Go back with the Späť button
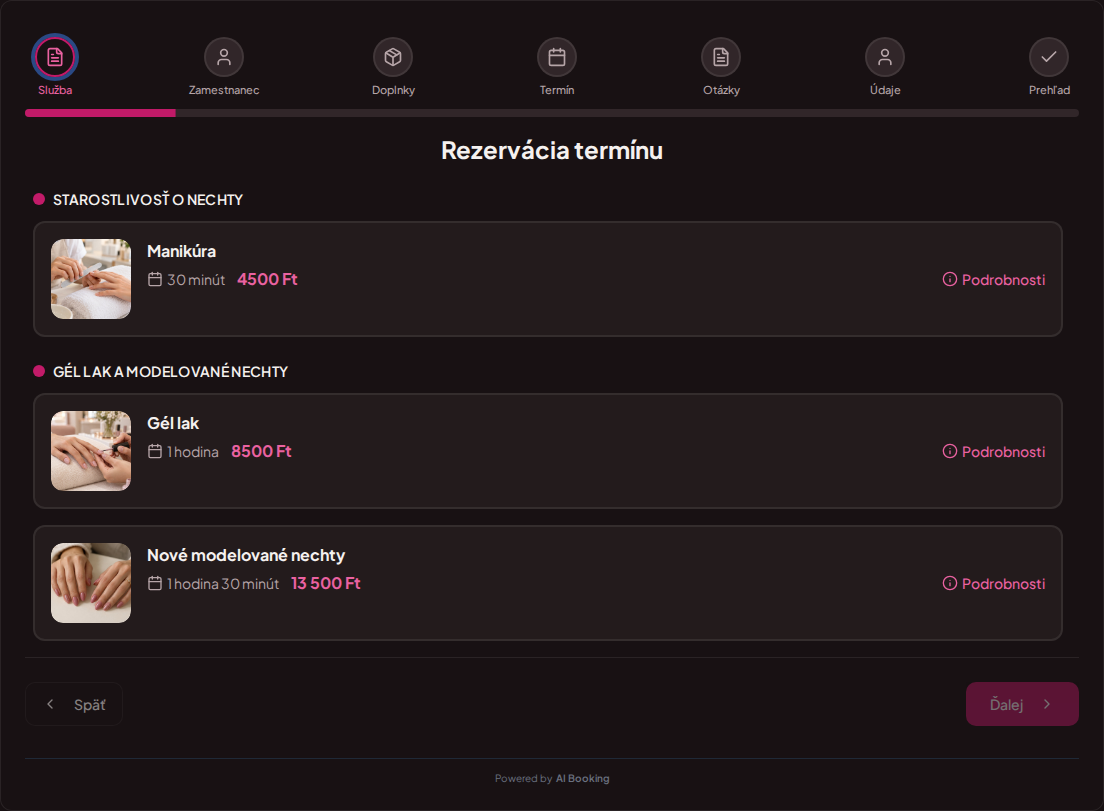Screen dimensions: 1104x811 74,704
